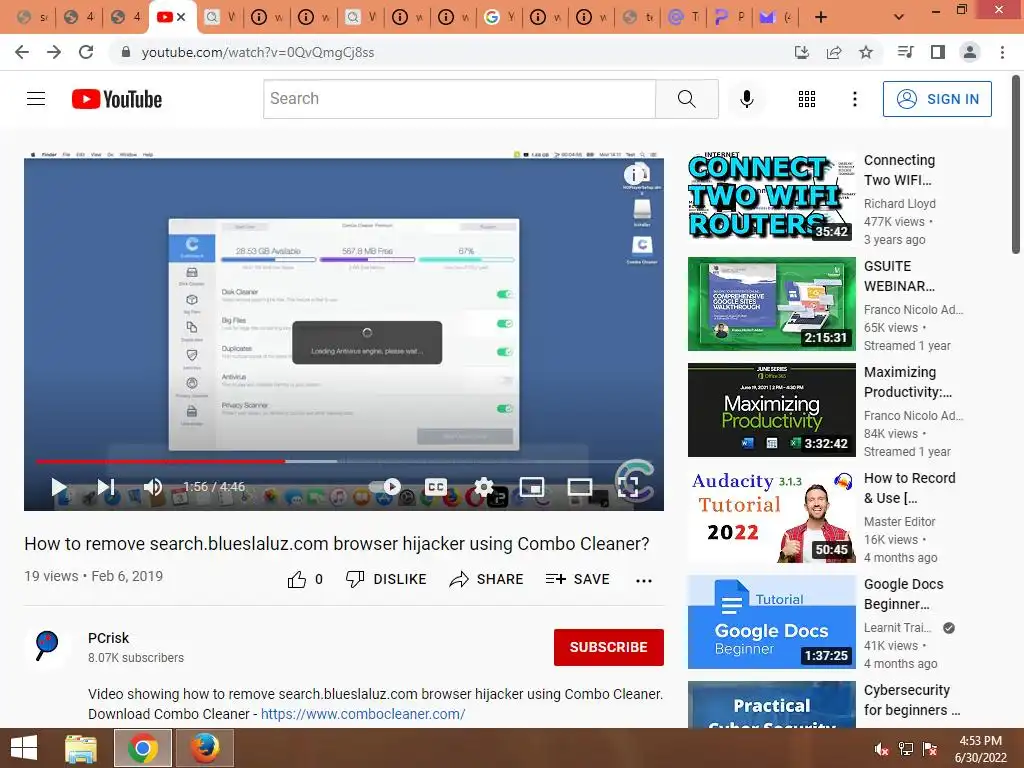Open the Chrome profile avatar
Viewport: 1024px width, 768px height.
coord(970,52)
